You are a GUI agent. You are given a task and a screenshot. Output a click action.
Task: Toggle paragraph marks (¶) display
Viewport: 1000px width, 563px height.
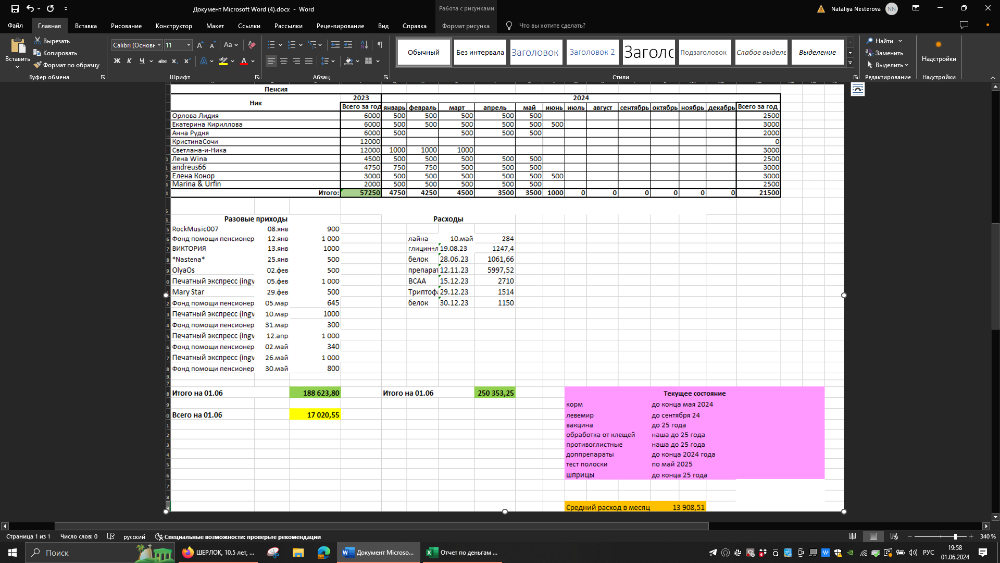pyautogui.click(x=378, y=45)
